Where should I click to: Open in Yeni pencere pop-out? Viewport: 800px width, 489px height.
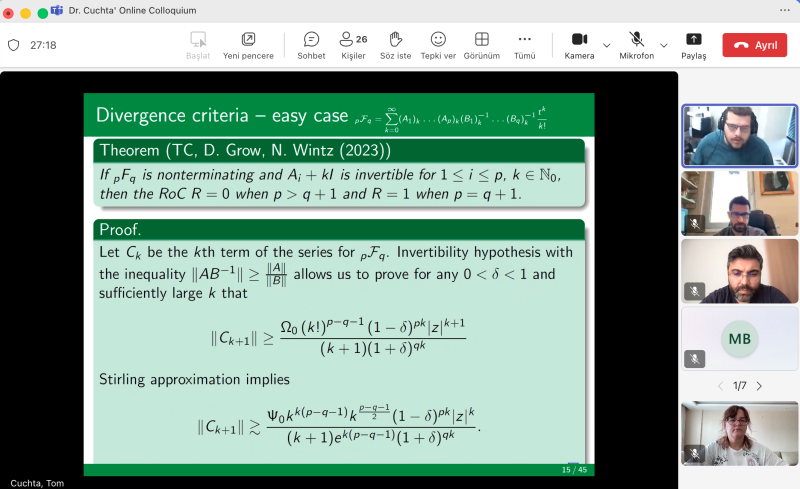tap(248, 45)
